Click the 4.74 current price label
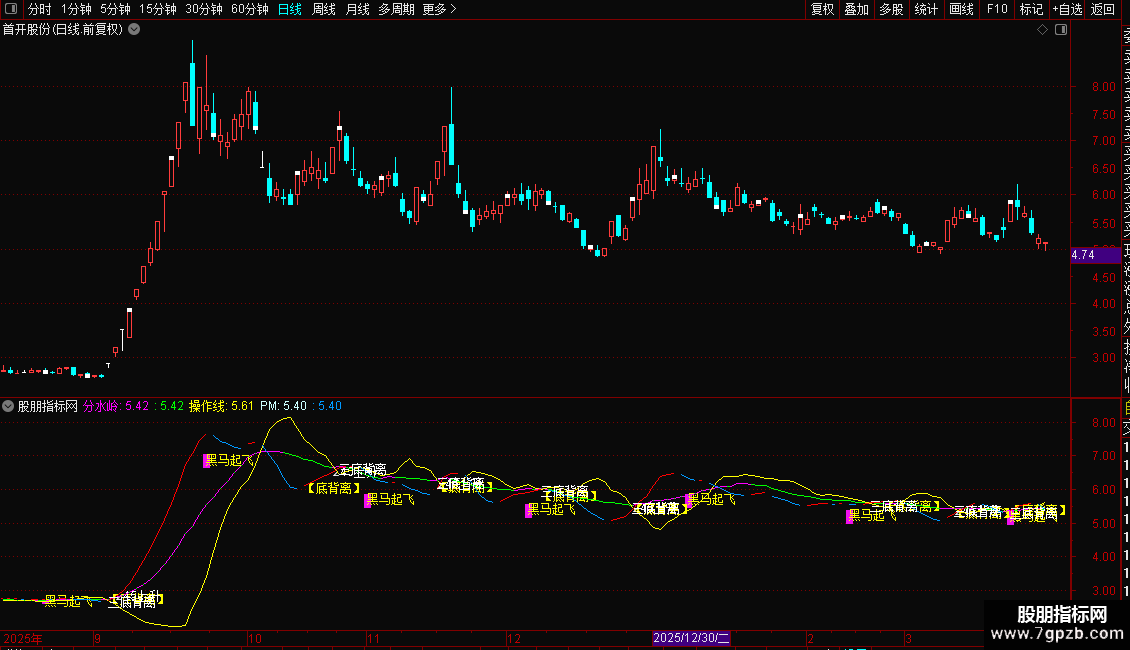The width and height of the screenshot is (1130, 650). pos(1082,255)
